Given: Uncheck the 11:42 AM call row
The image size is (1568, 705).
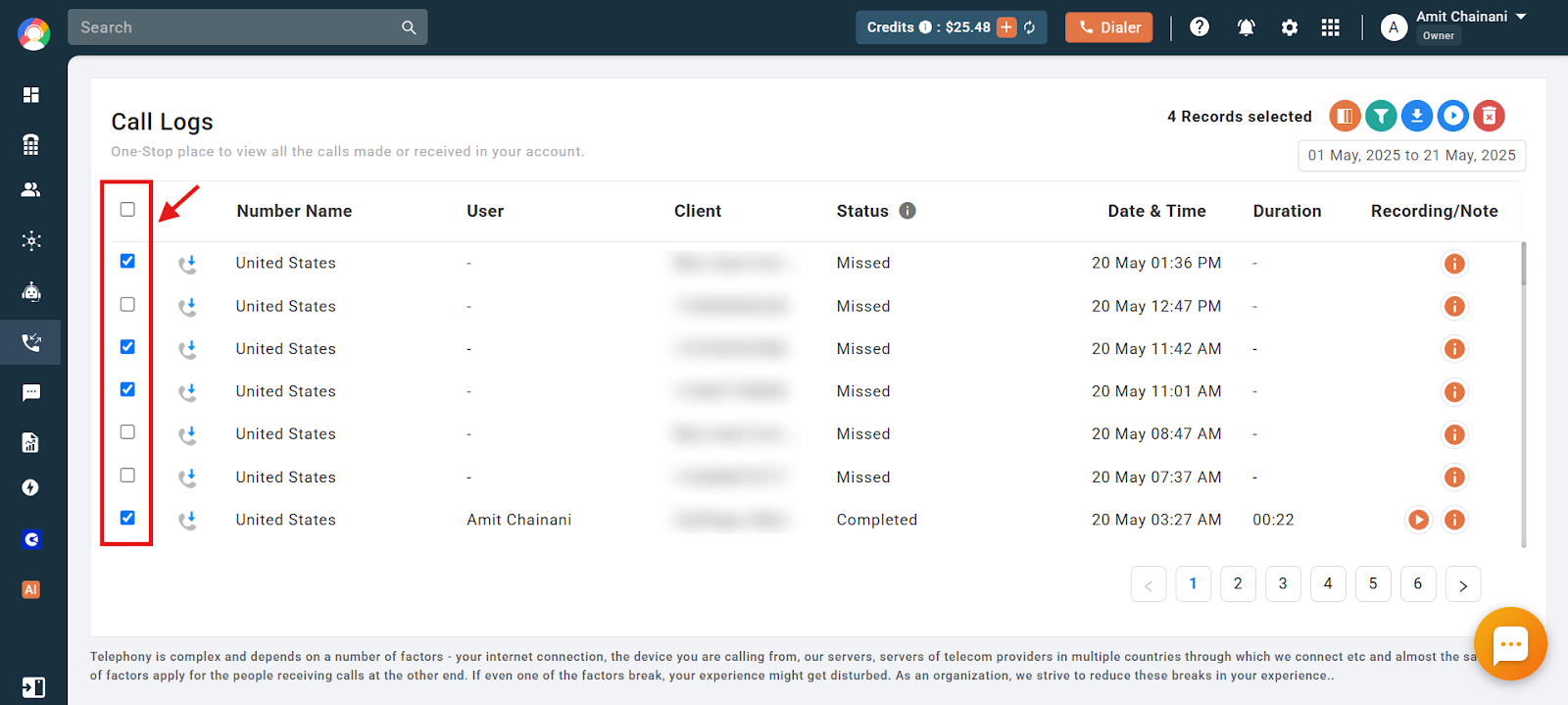Looking at the screenshot, I should pos(127,346).
